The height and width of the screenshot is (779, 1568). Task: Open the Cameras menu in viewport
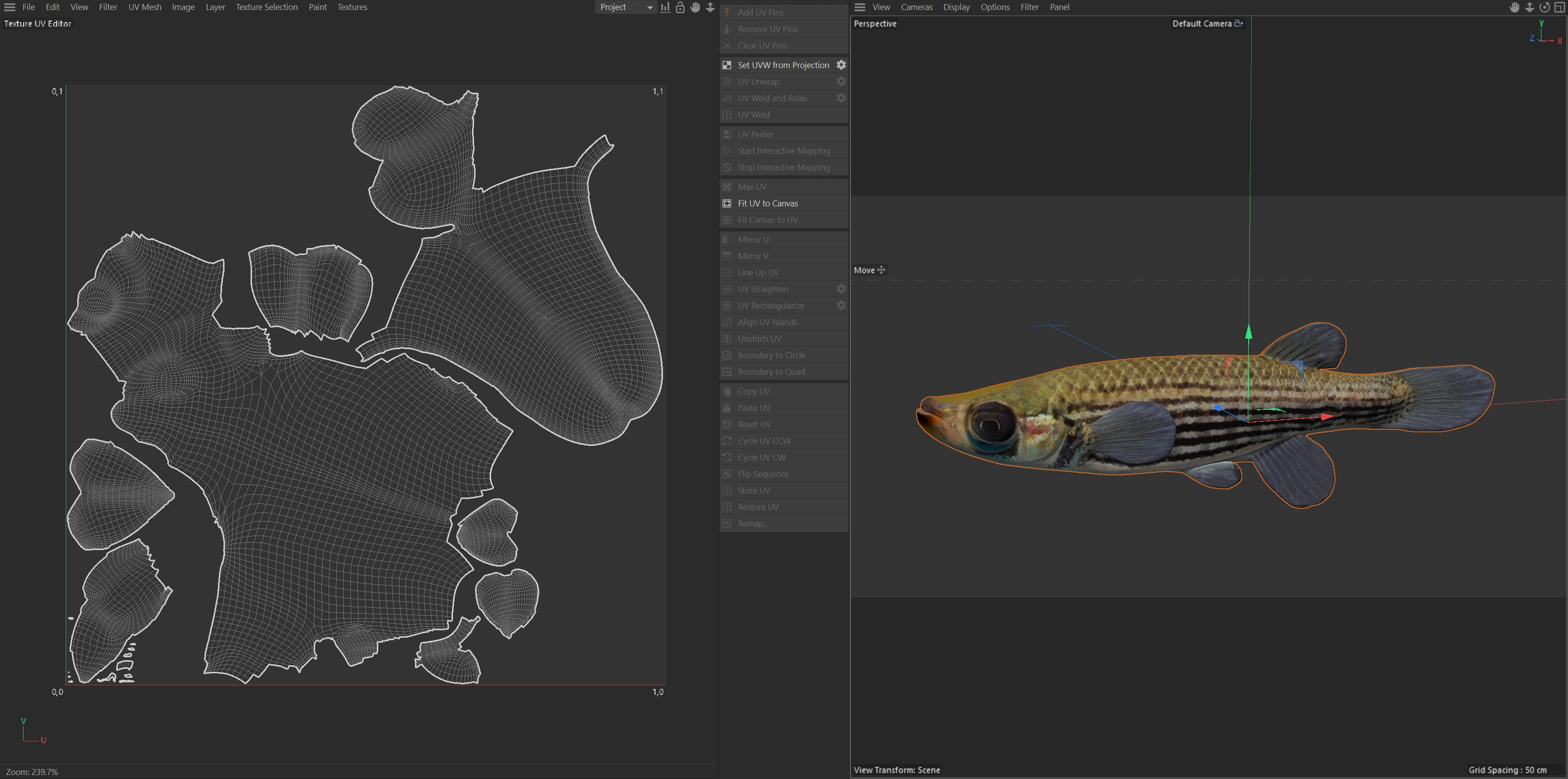[916, 8]
